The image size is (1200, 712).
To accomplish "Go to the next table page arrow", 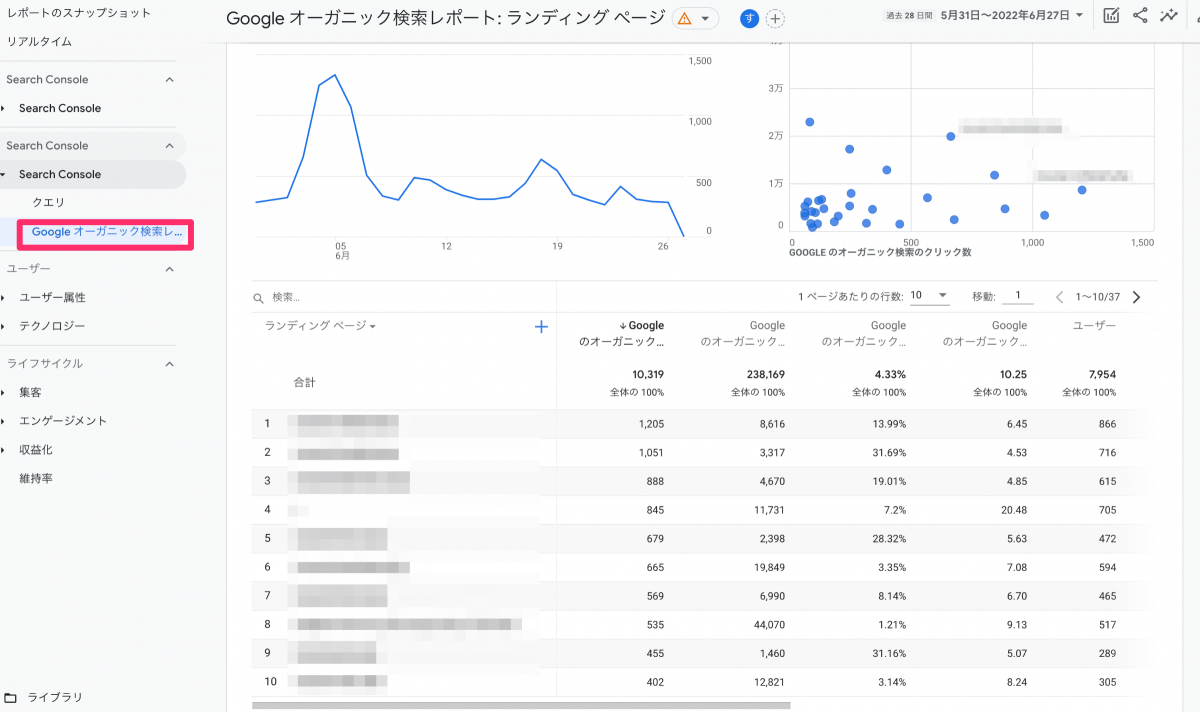I will [1136, 297].
